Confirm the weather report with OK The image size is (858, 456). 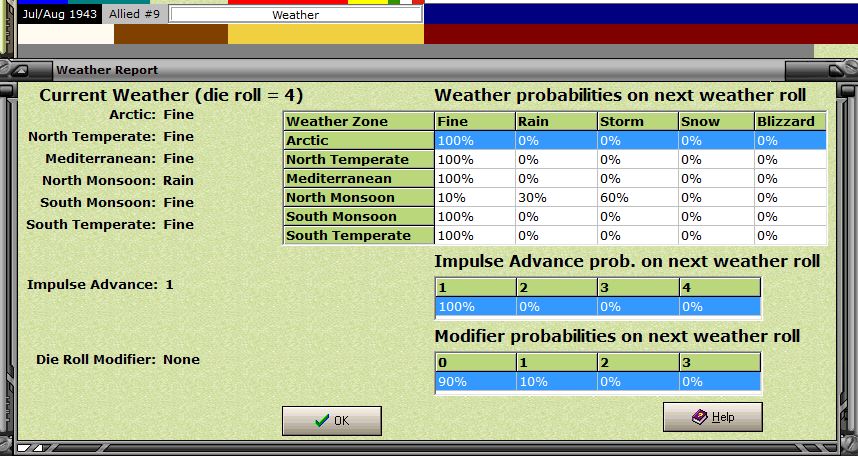pyautogui.click(x=332, y=420)
